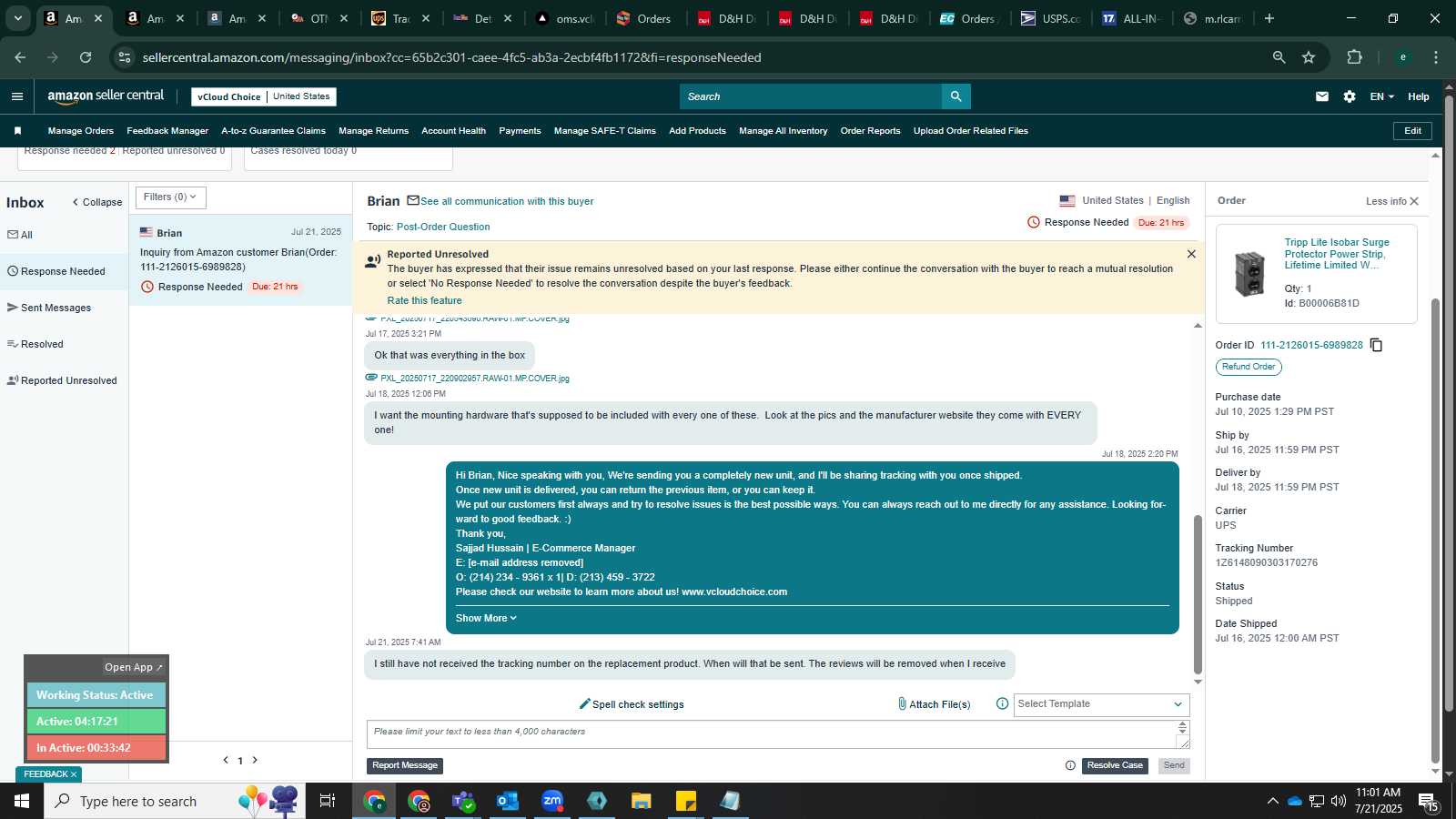Bookmark this page with star icon
This screenshot has height=819, width=1456.
tap(1309, 57)
